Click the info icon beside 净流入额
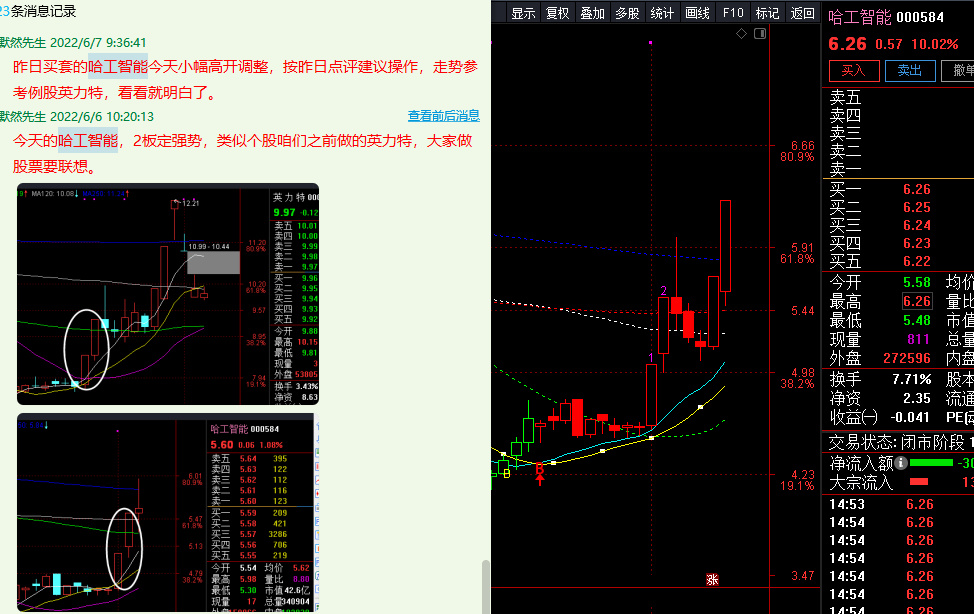This screenshot has width=974, height=614. (x=901, y=462)
